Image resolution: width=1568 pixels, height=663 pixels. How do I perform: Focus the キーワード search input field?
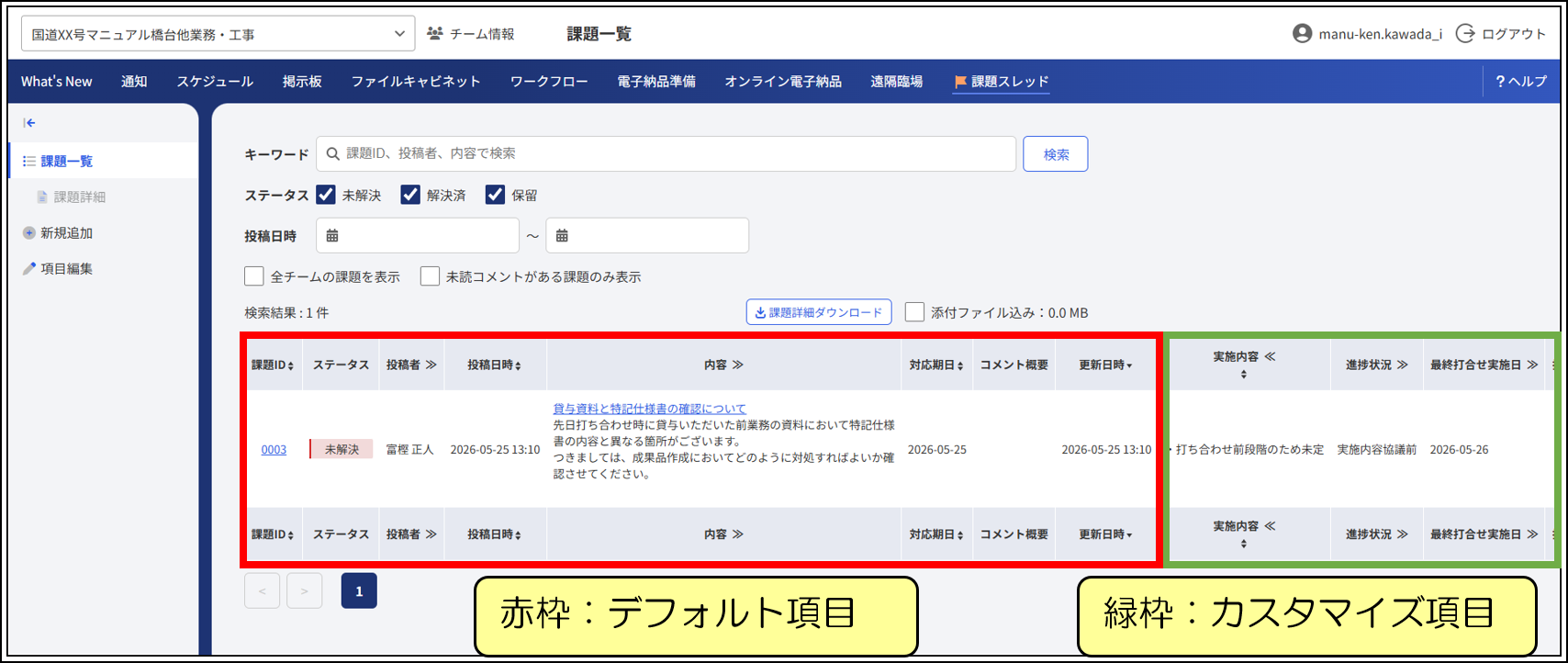pos(666,154)
